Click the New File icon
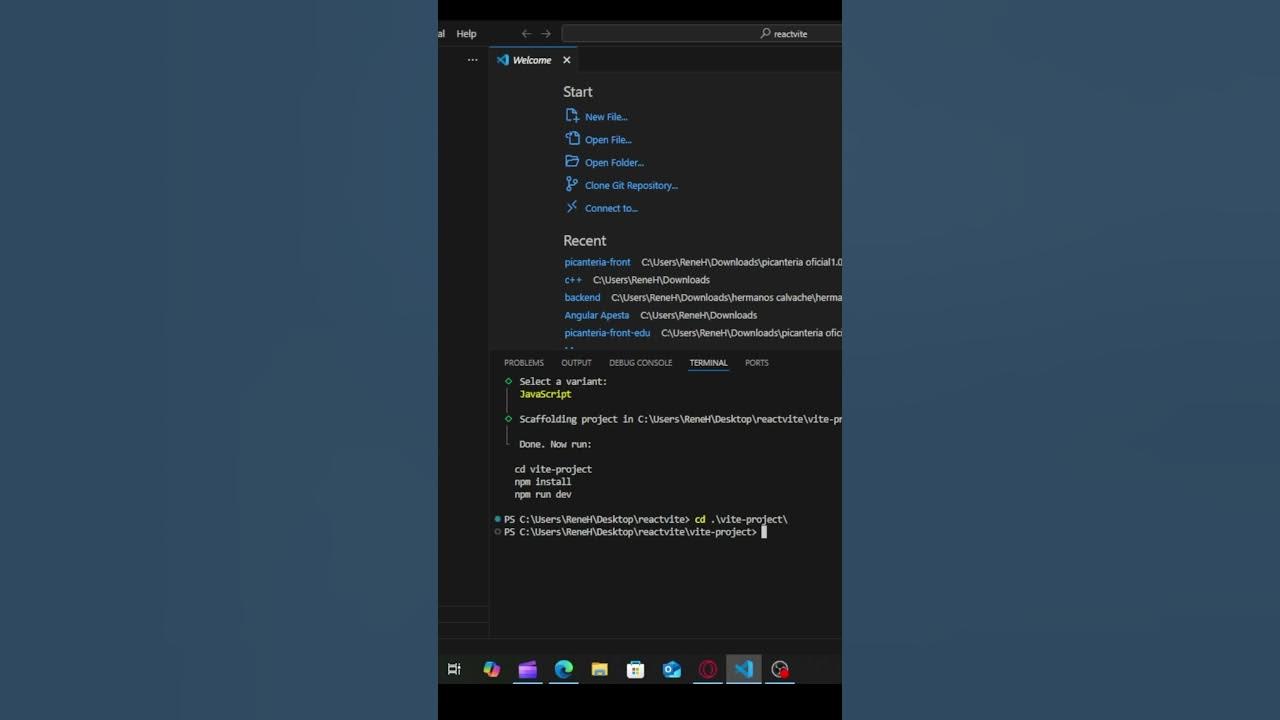This screenshot has width=1280, height=720. tap(572, 116)
